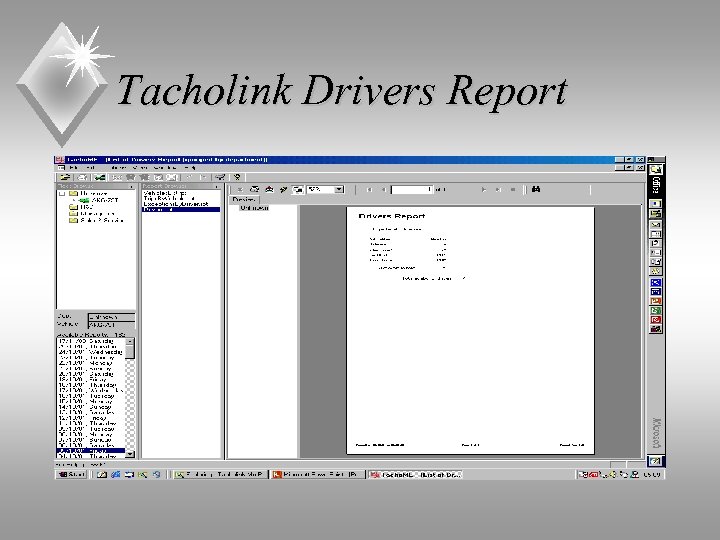Click the stop loading button in viewer toolbar

(x=513, y=189)
